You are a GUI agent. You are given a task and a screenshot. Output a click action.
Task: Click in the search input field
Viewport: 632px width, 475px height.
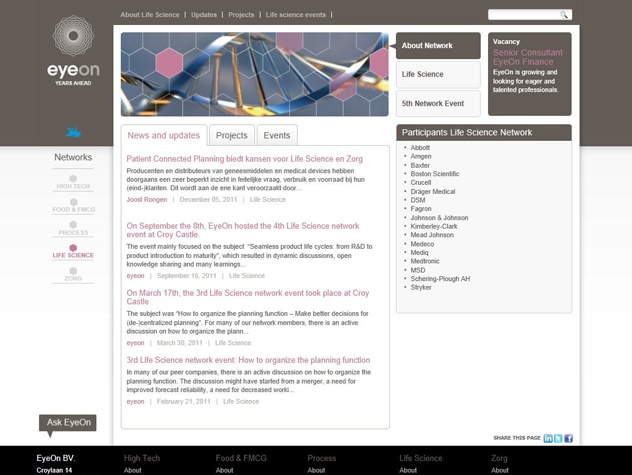click(523, 15)
